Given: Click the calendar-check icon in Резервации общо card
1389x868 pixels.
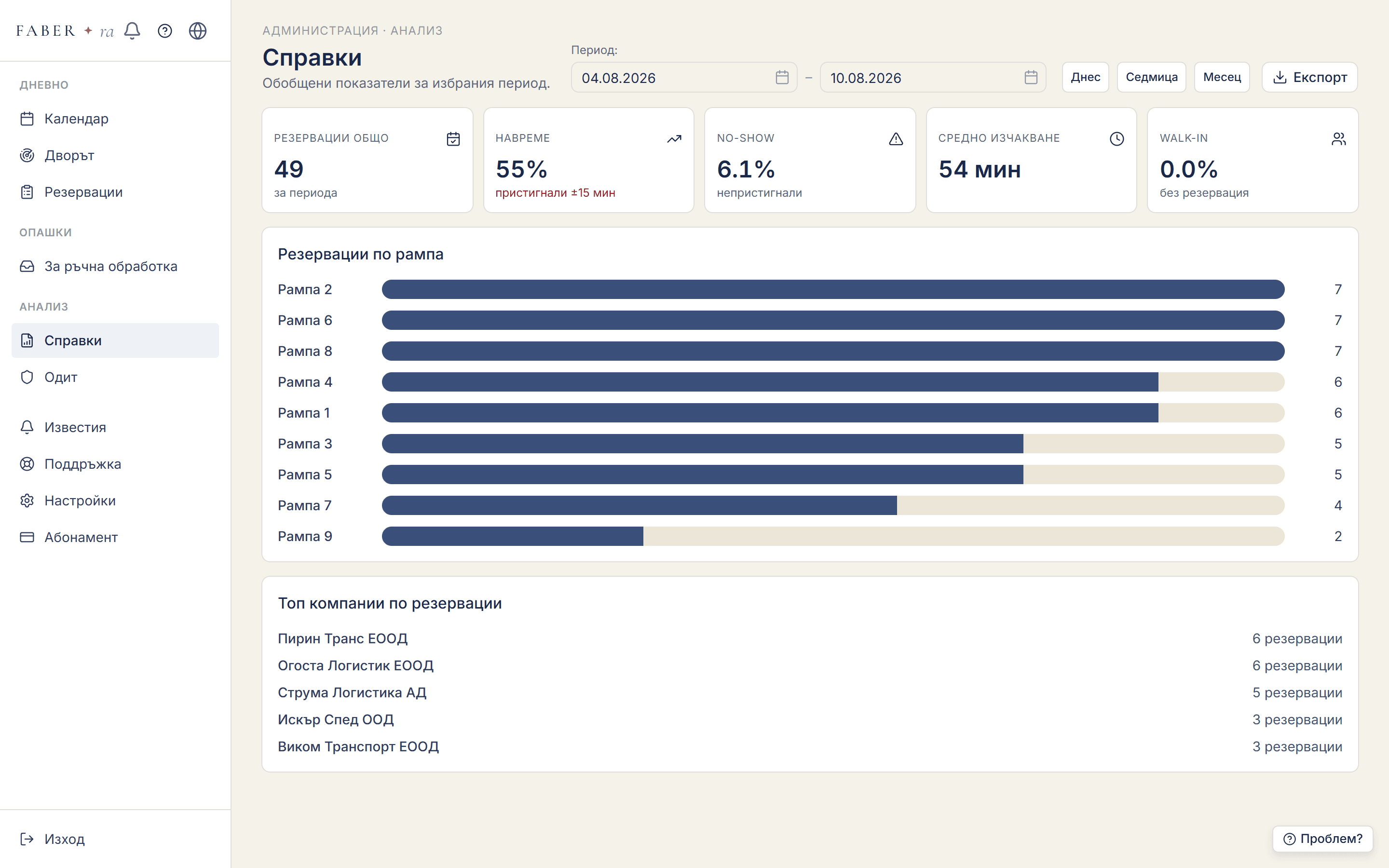Looking at the screenshot, I should point(453,139).
